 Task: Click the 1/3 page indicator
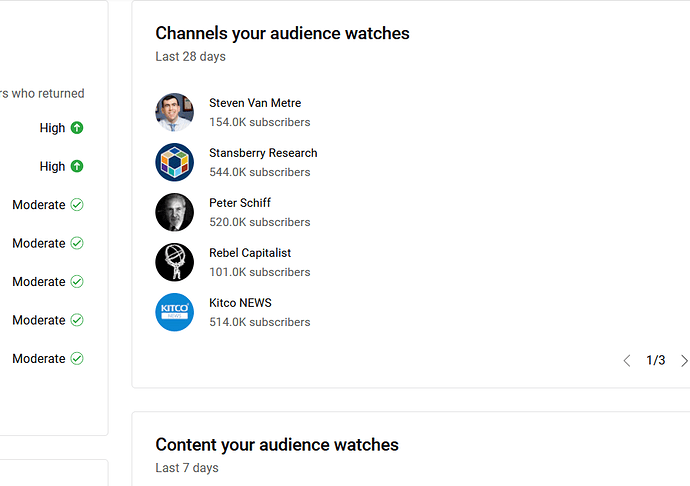point(656,361)
